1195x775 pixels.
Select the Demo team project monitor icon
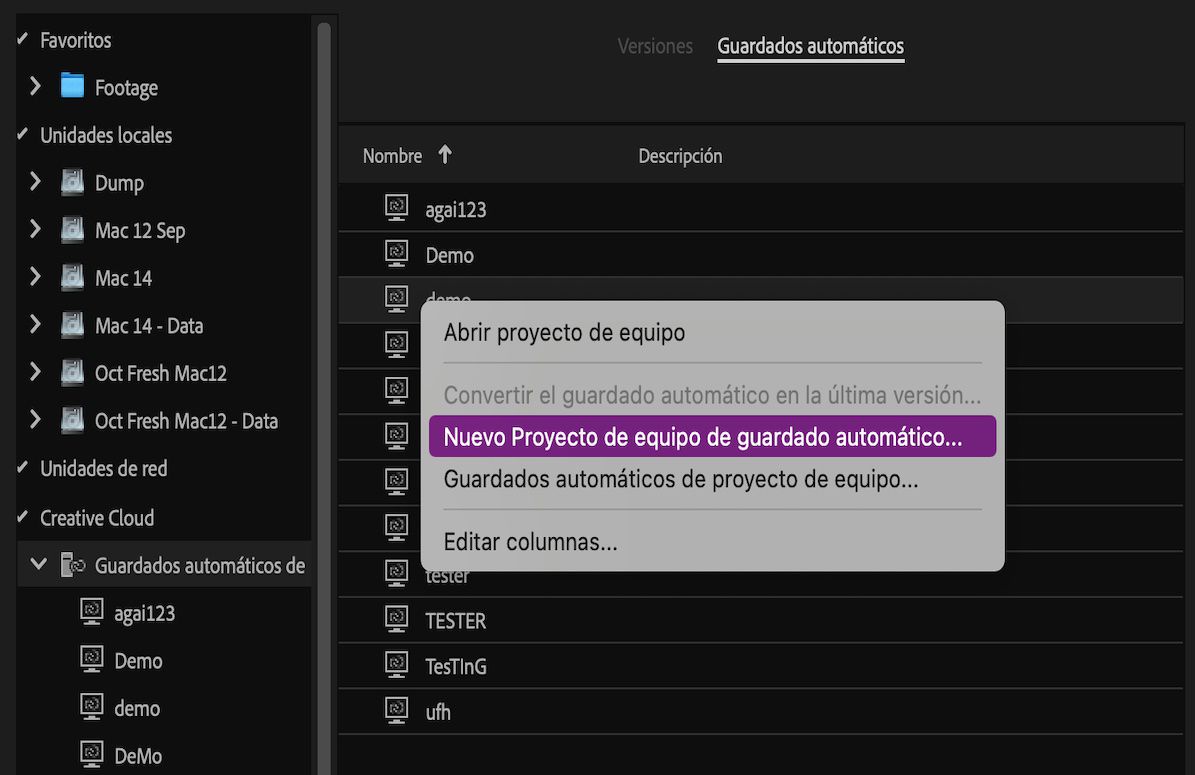[397, 253]
